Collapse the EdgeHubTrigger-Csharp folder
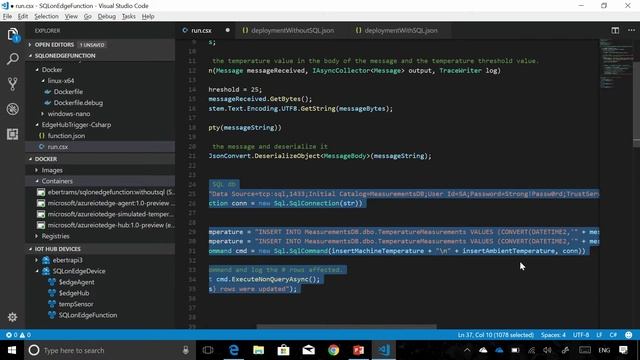The width and height of the screenshot is (640, 360). [x=37, y=125]
